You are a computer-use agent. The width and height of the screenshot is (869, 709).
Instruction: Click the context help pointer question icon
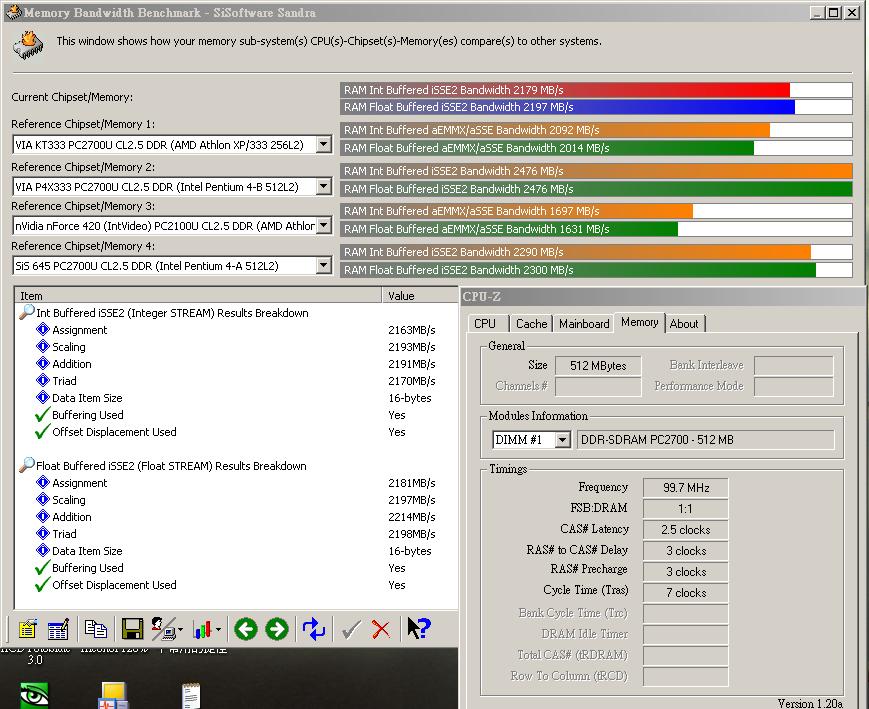pos(418,629)
